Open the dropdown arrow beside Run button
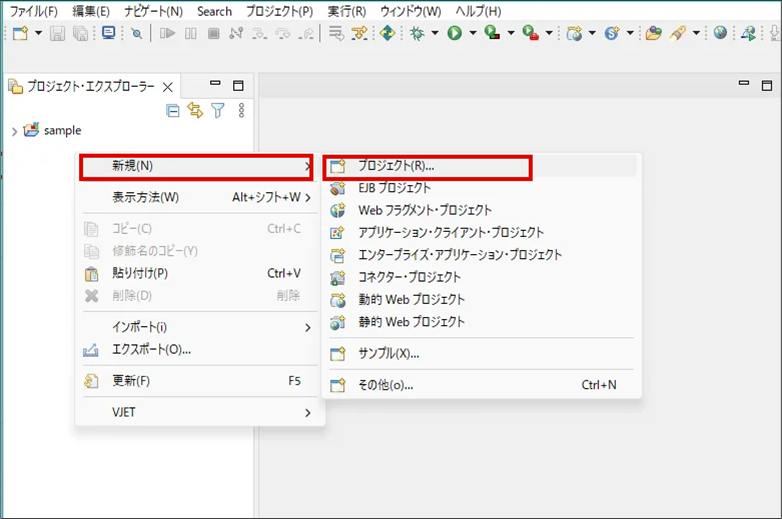782x519 pixels. point(472,33)
